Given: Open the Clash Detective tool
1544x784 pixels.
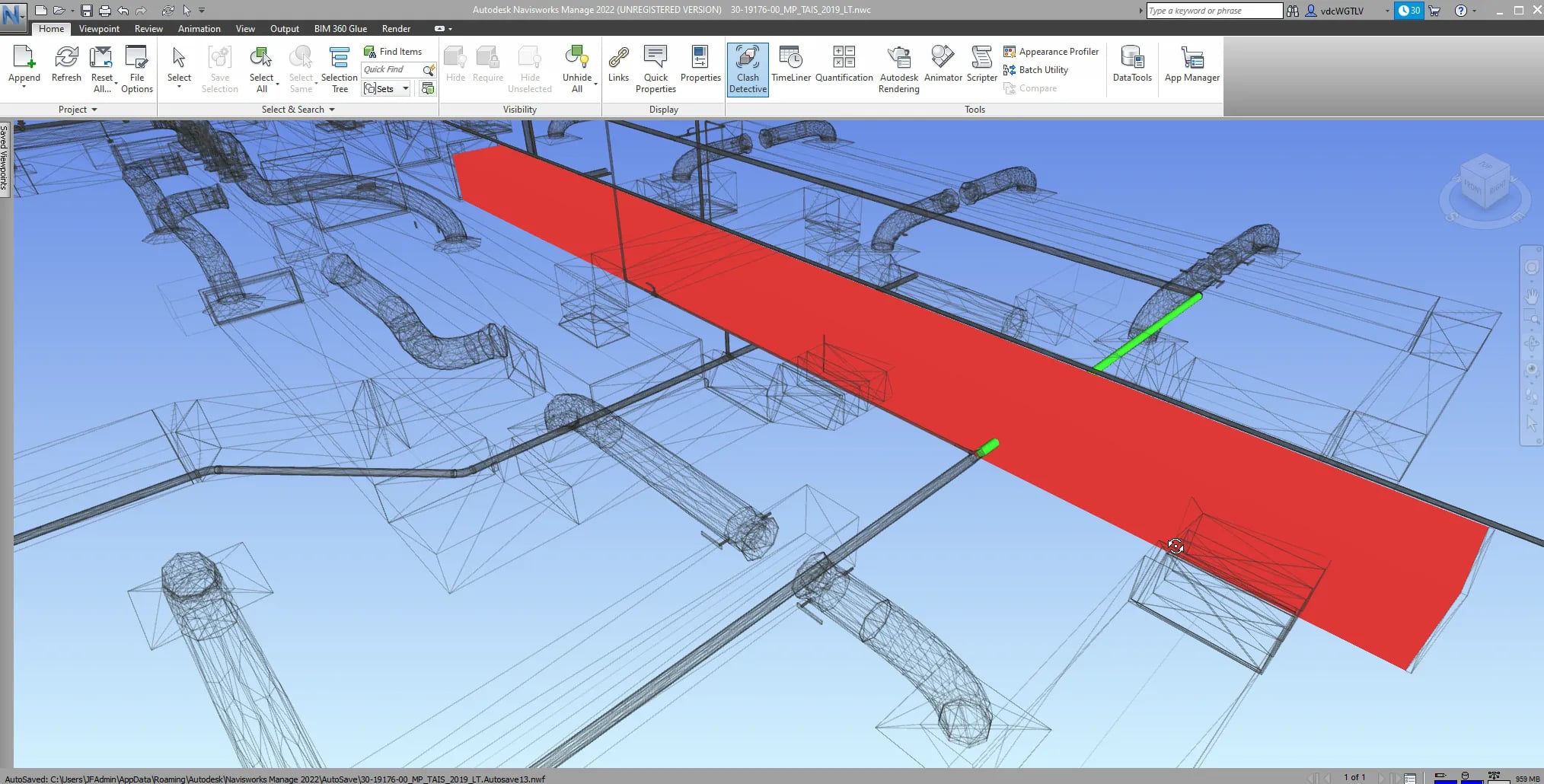Looking at the screenshot, I should point(747,69).
